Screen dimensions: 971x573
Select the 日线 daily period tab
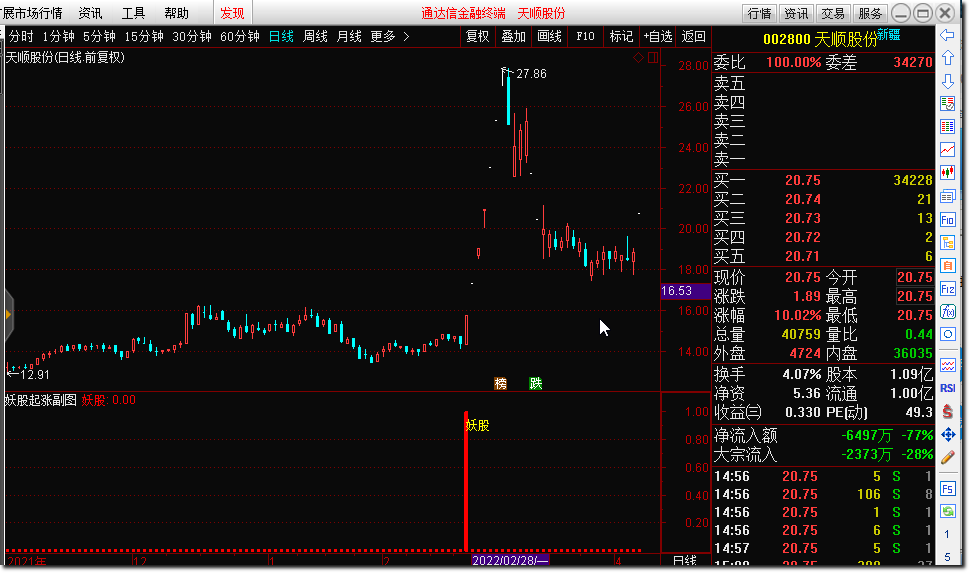pyautogui.click(x=281, y=37)
